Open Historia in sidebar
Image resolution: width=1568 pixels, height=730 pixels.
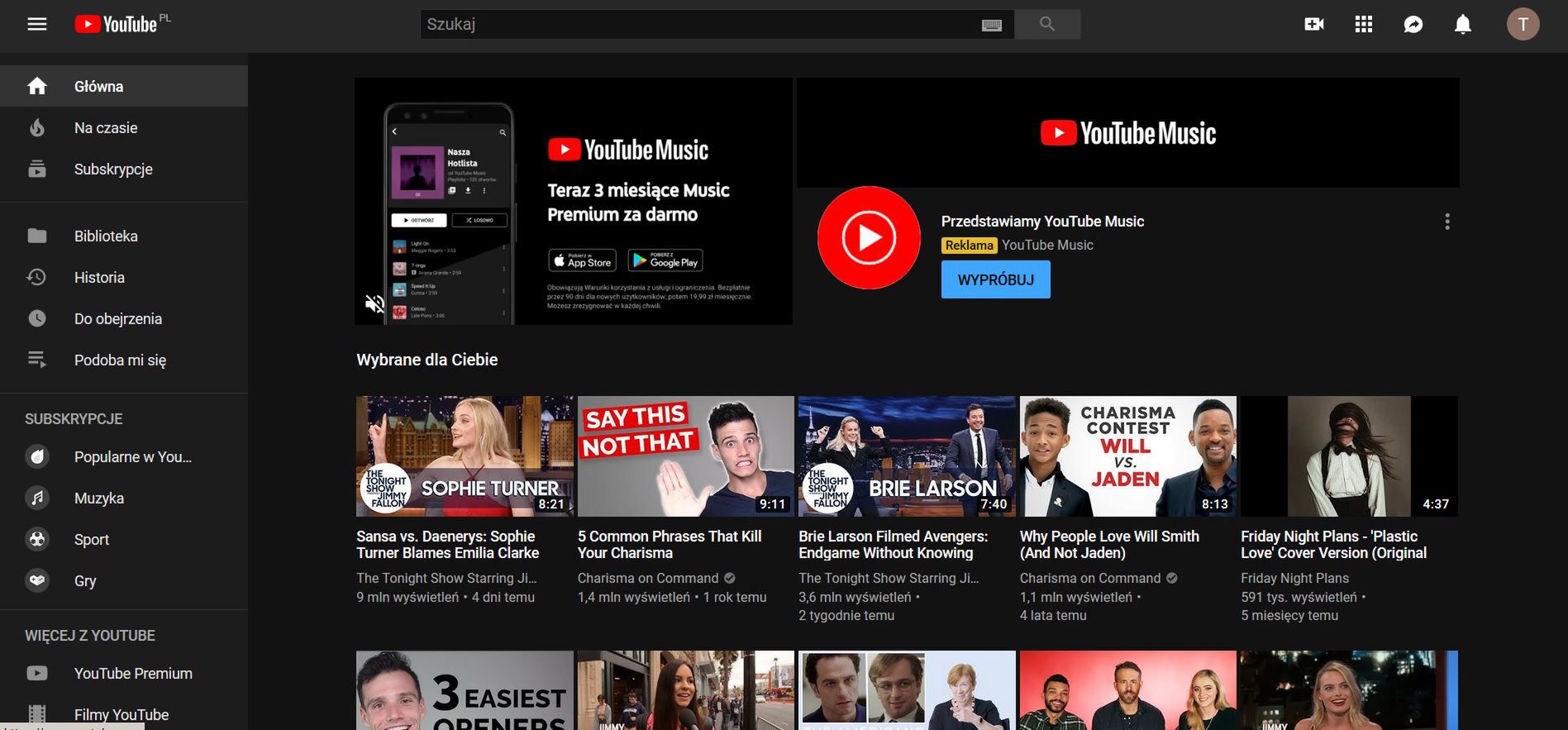(x=124, y=277)
